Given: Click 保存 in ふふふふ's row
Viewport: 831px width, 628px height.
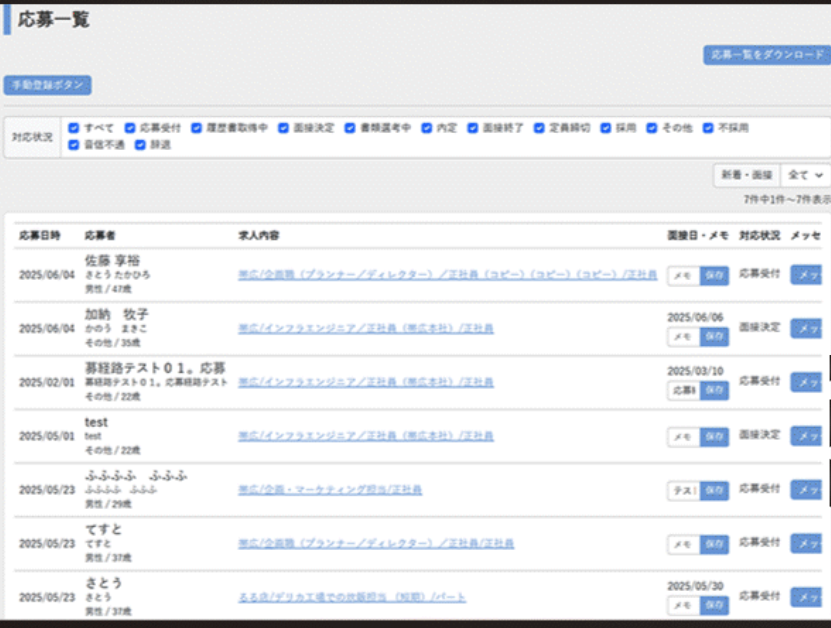Looking at the screenshot, I should [x=714, y=491].
